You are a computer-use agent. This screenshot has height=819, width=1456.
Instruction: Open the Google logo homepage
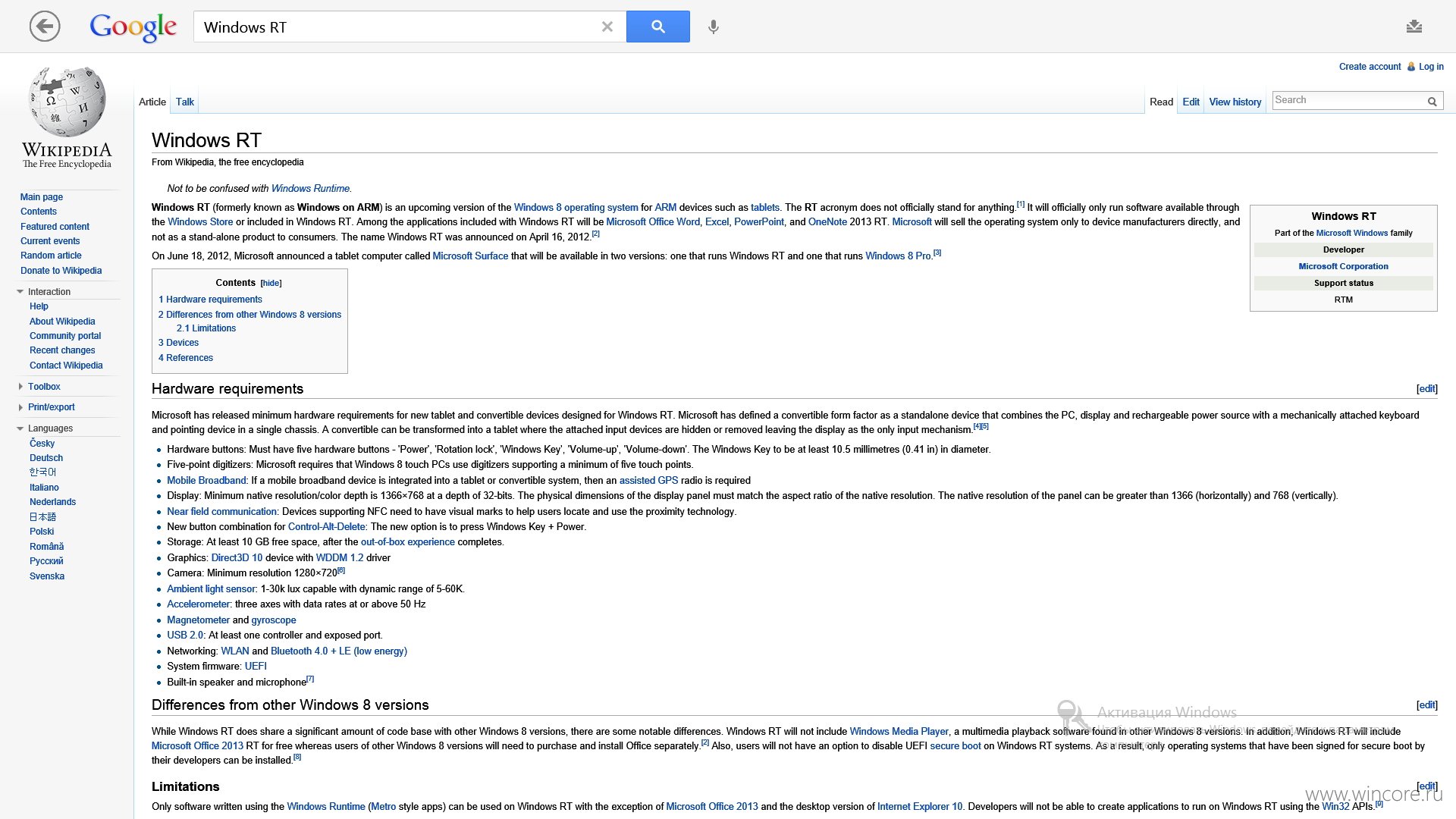tap(133, 27)
